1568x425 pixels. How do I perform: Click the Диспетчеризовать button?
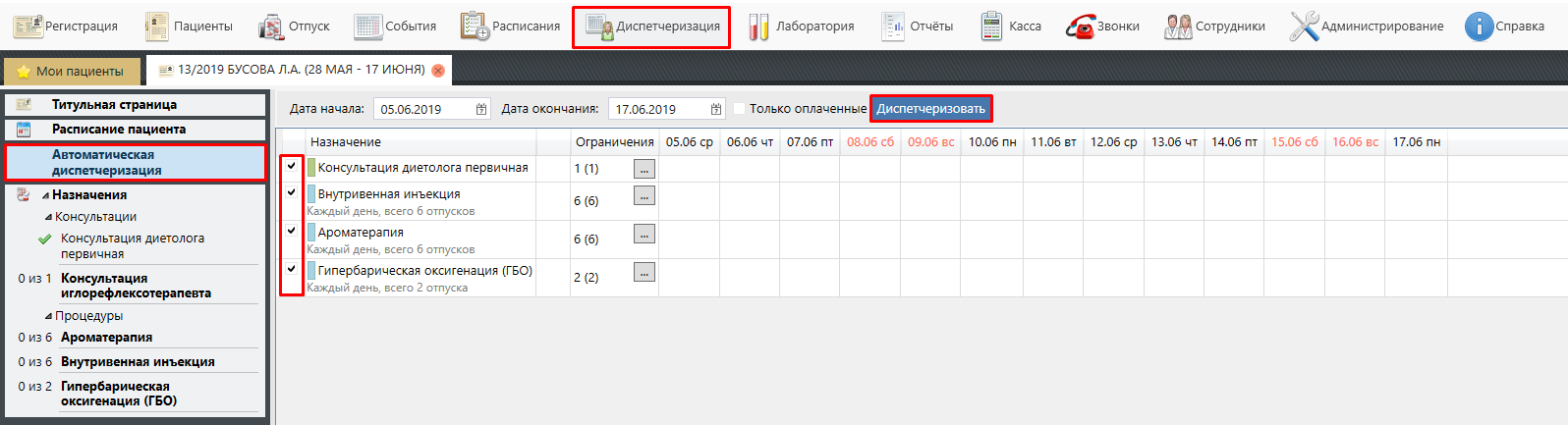[930, 109]
